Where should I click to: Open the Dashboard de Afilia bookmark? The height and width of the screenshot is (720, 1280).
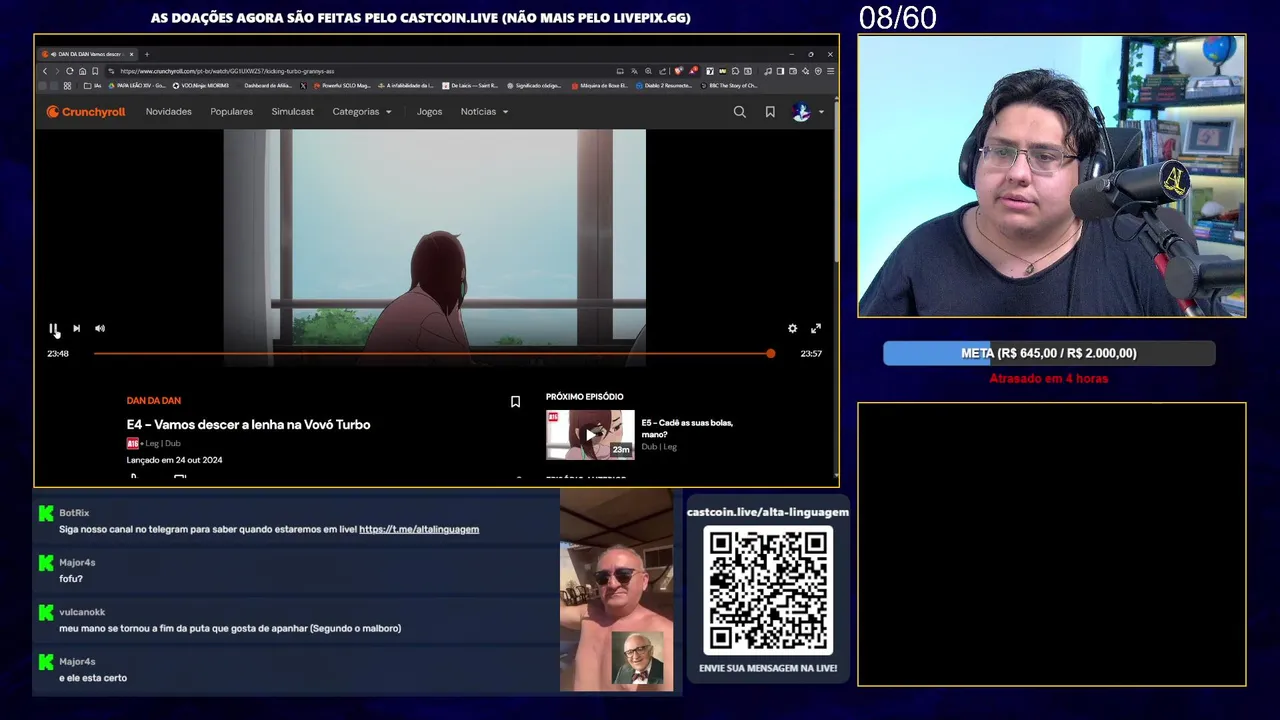pyautogui.click(x=268, y=86)
